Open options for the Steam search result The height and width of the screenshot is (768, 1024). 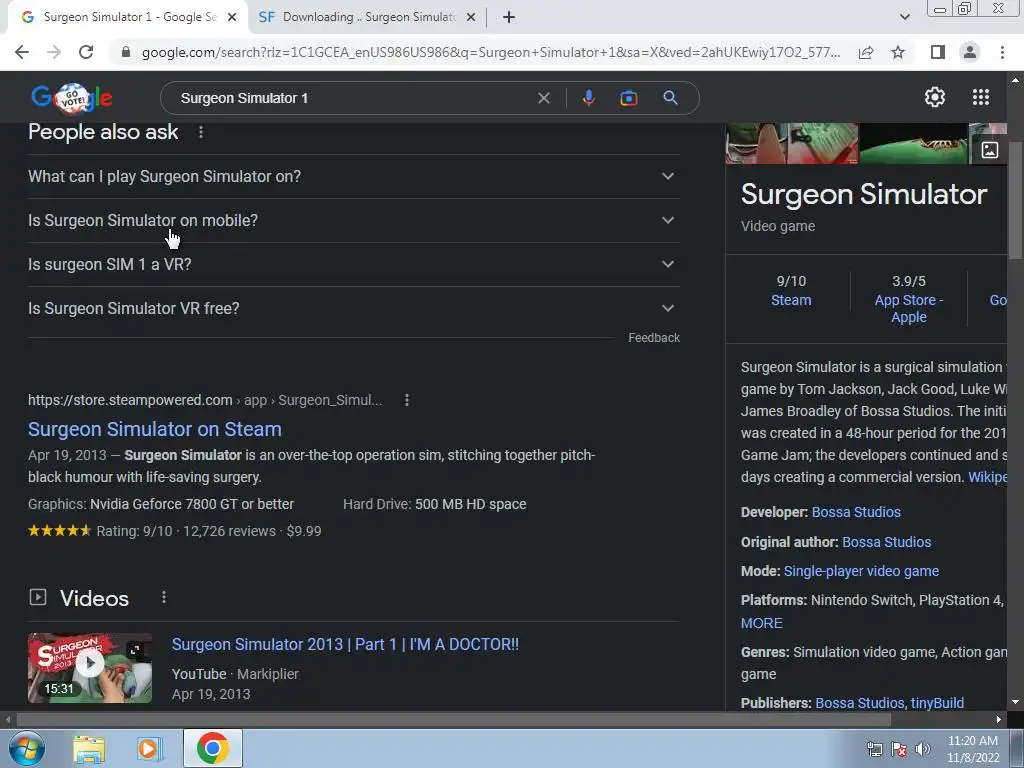click(407, 400)
